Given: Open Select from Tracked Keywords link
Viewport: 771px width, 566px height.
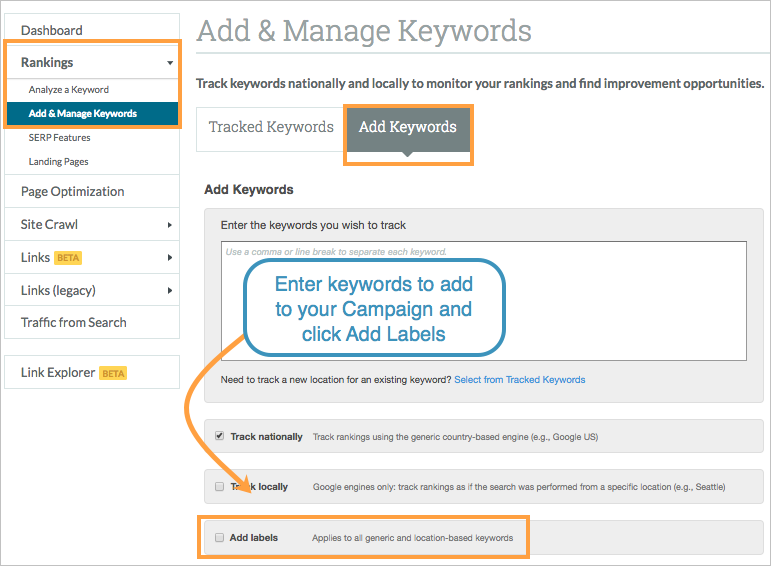Looking at the screenshot, I should pyautogui.click(x=520, y=380).
